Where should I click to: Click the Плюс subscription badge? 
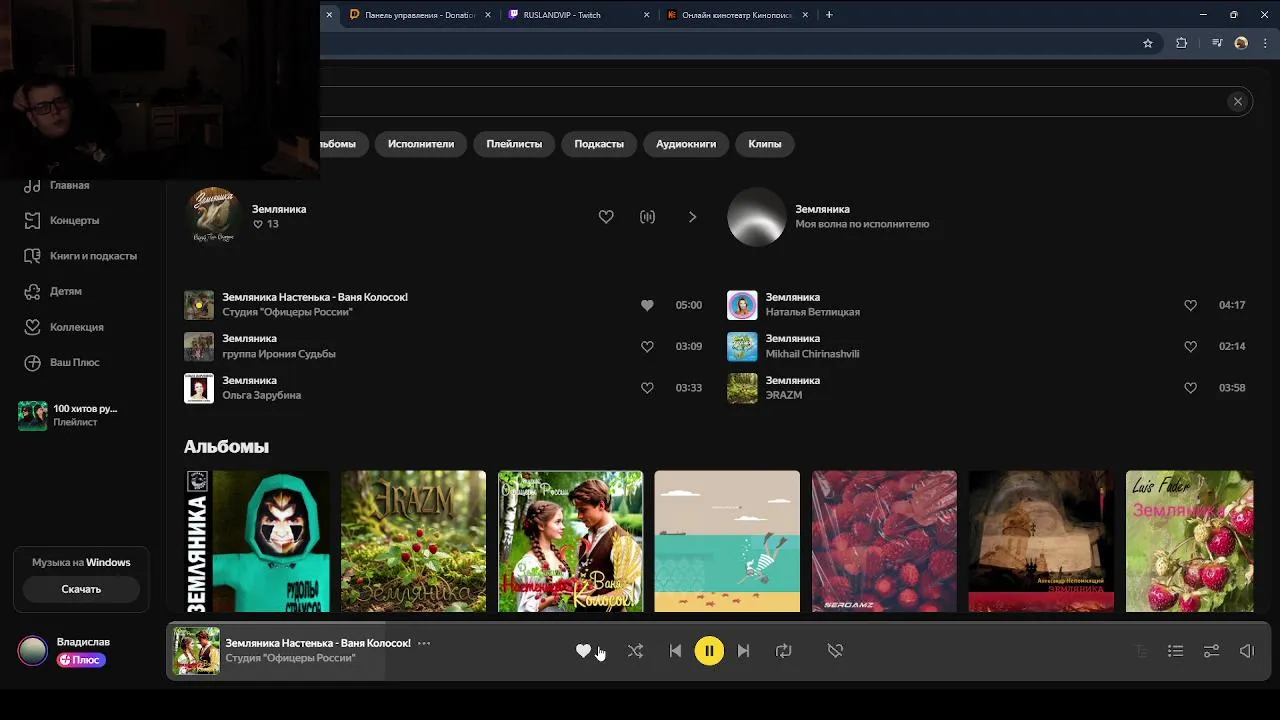81,660
